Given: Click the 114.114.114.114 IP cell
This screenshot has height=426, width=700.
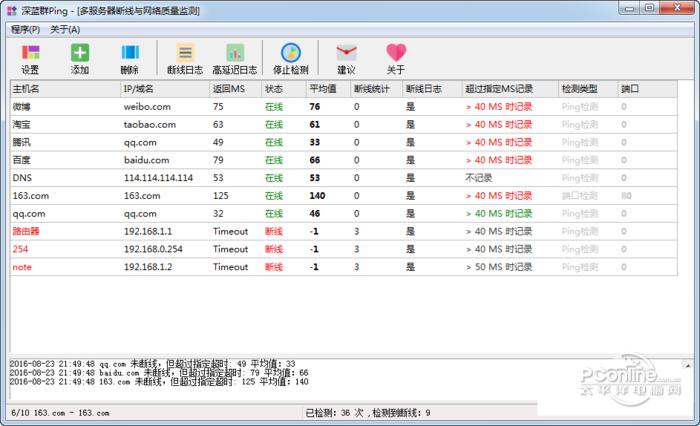Looking at the screenshot, I should pos(158,178).
